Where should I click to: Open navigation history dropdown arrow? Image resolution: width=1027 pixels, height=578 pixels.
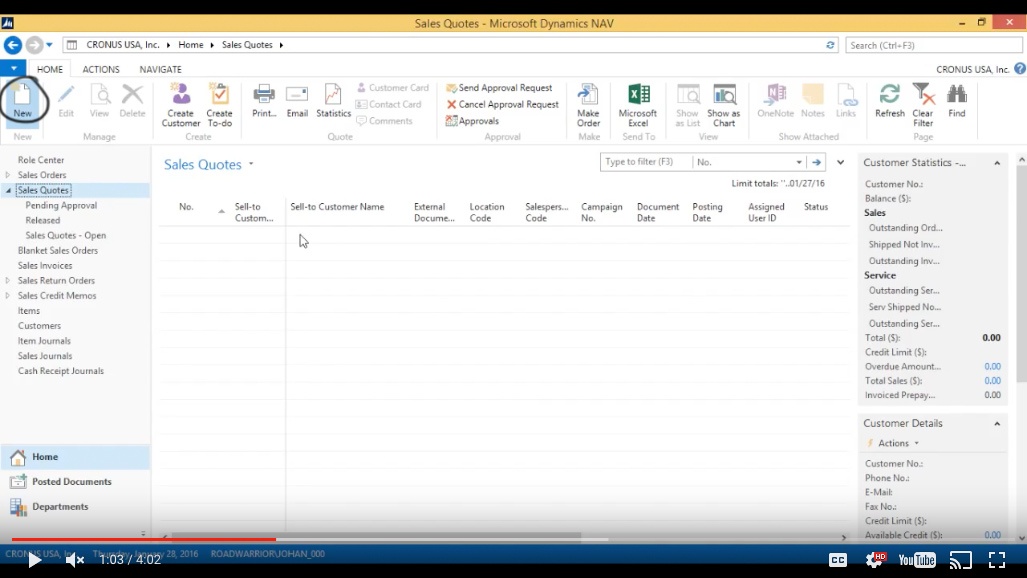coord(49,45)
